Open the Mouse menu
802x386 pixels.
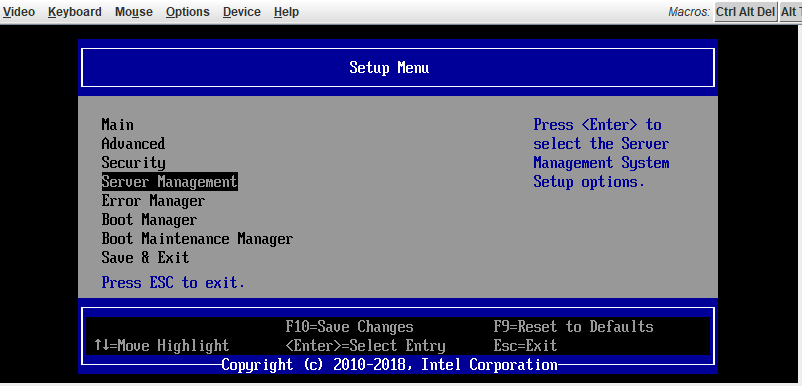pyautogui.click(x=133, y=12)
